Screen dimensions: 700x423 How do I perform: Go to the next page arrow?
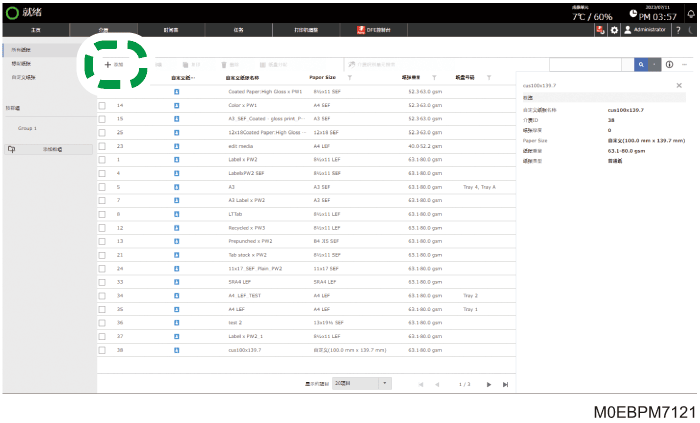(x=489, y=384)
